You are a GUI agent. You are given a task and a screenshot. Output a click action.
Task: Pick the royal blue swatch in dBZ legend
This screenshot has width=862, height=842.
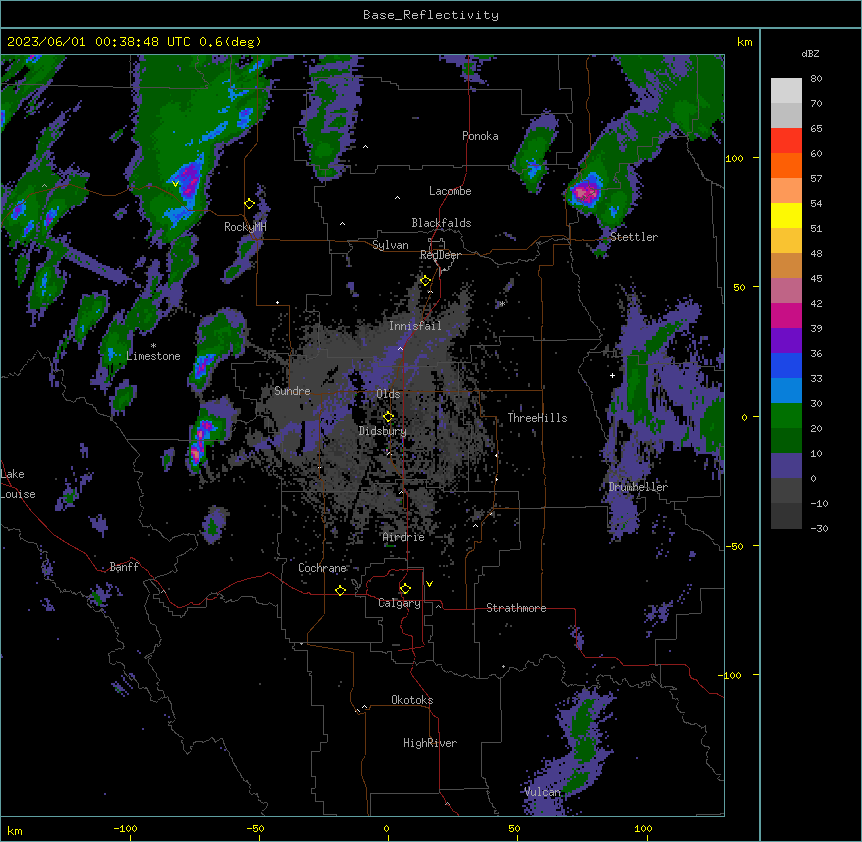[786, 365]
